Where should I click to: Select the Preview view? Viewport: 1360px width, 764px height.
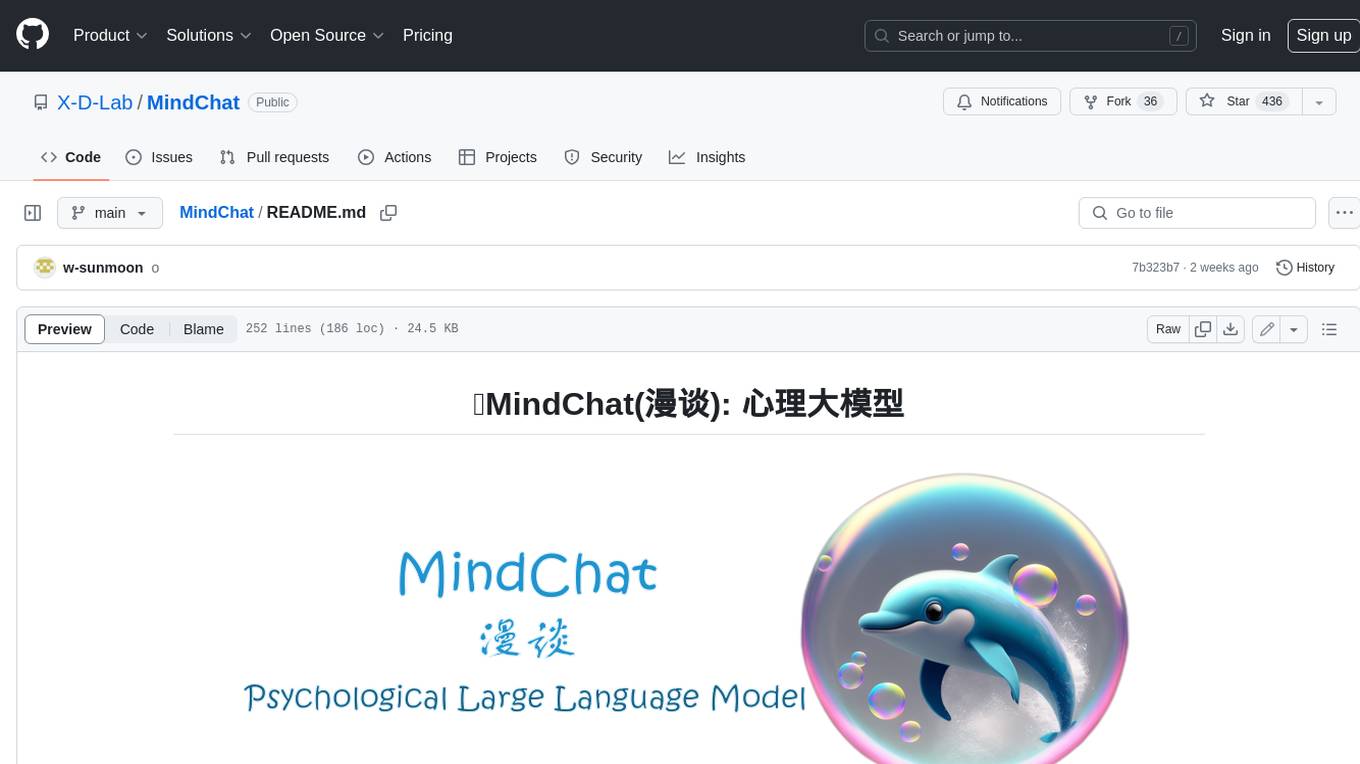point(65,329)
